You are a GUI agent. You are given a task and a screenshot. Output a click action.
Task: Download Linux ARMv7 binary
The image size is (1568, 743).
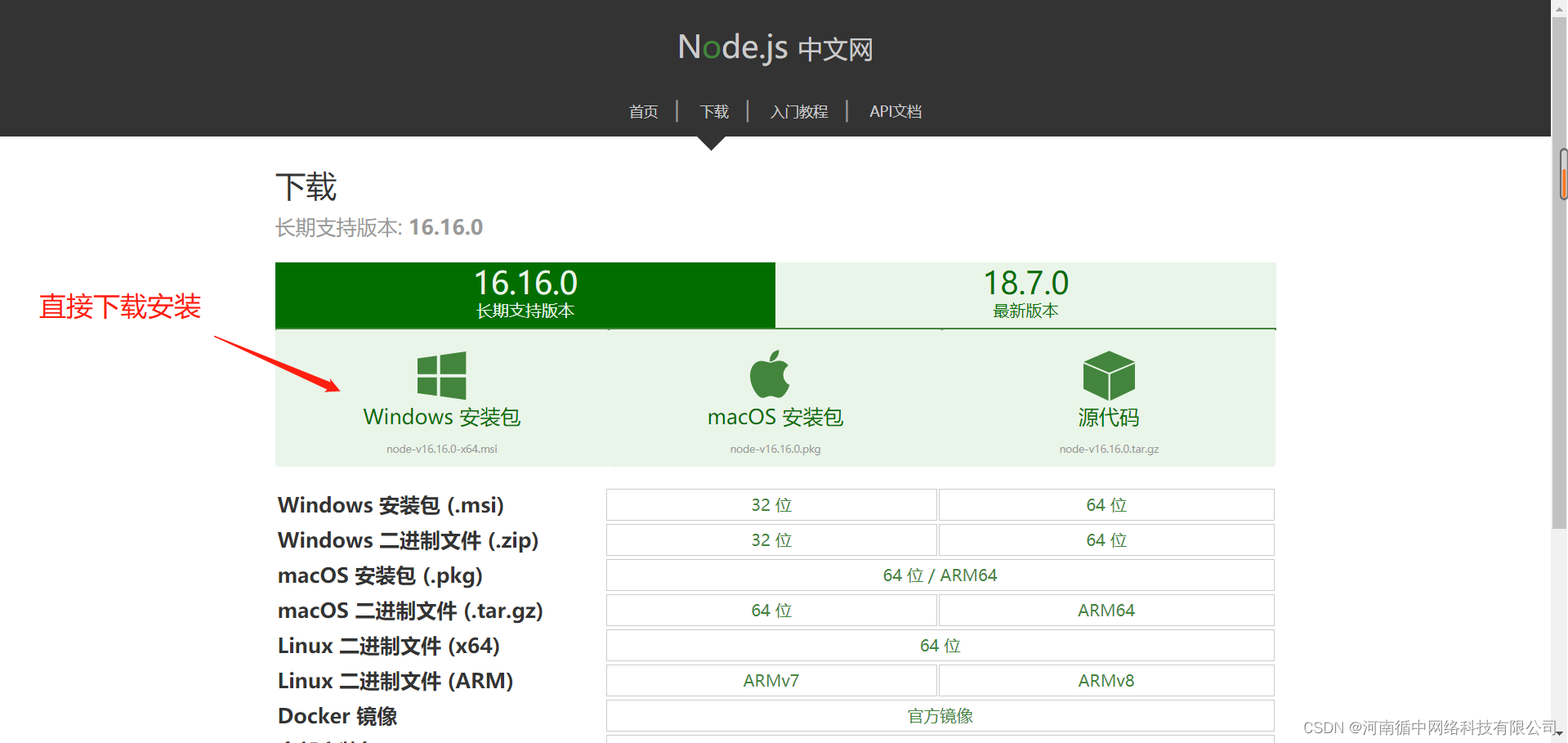coord(771,681)
